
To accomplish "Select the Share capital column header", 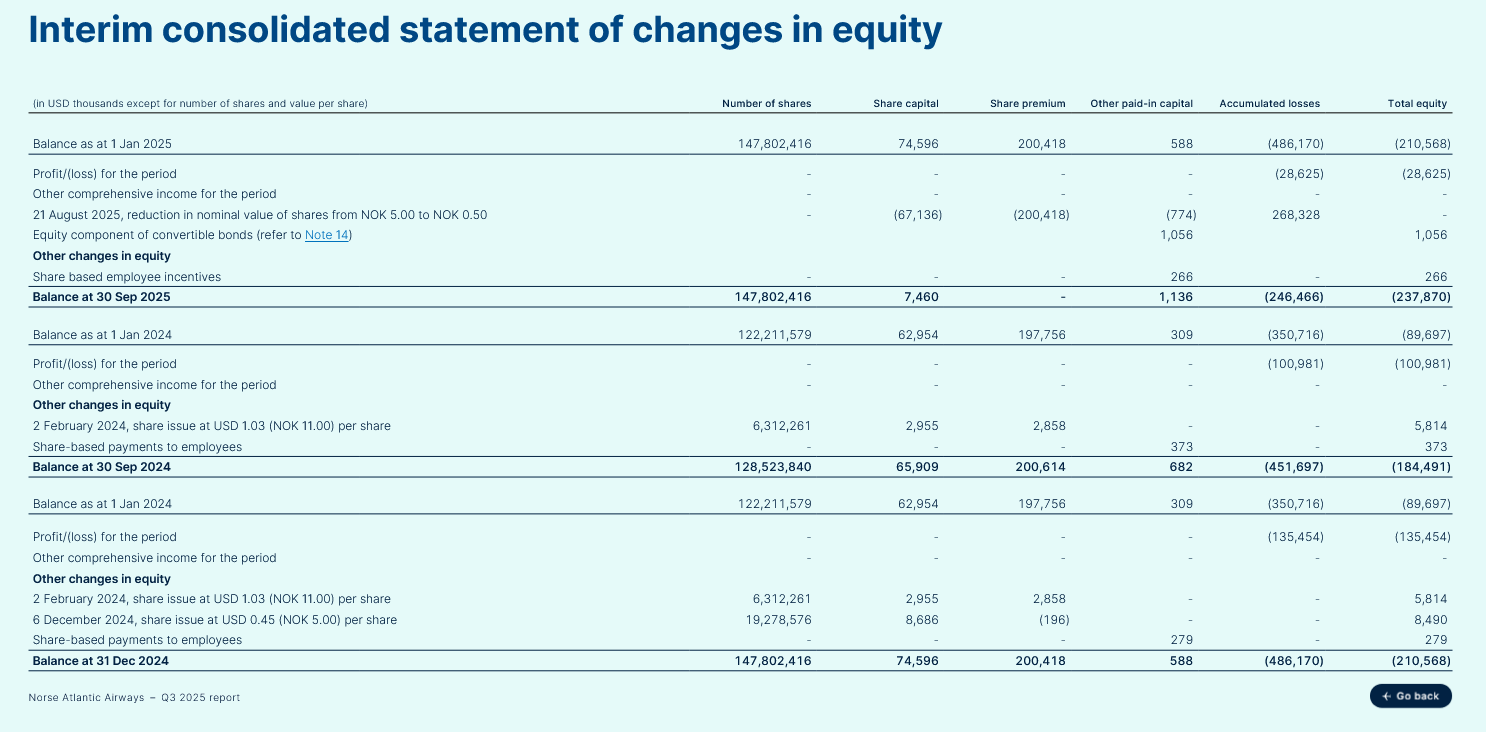I will (905, 103).
